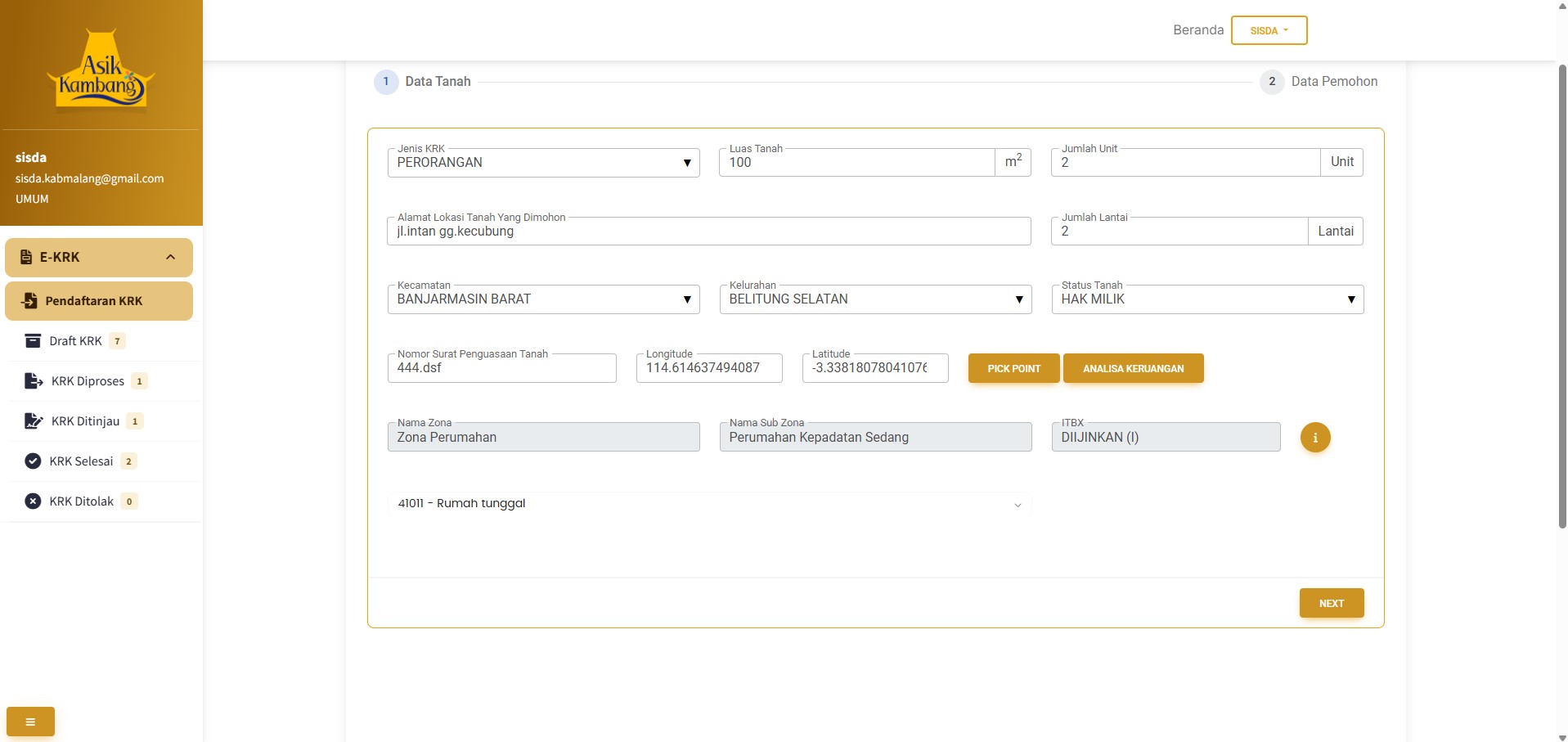Image resolution: width=1568 pixels, height=742 pixels.
Task: Open the Kecamatan dropdown
Action: pyautogui.click(x=543, y=299)
